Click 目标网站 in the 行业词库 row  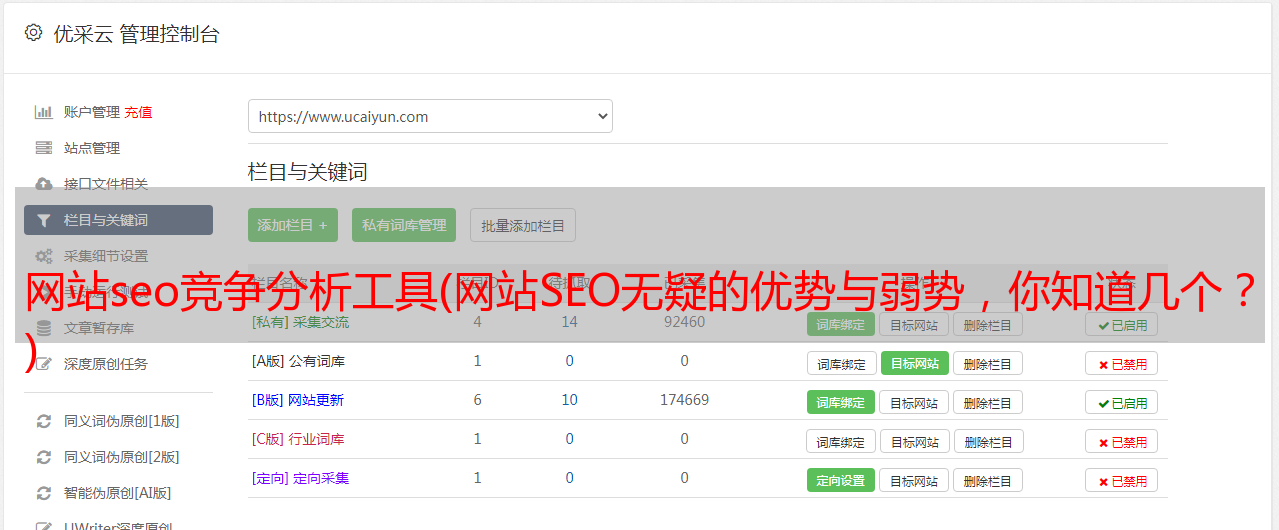[914, 441]
